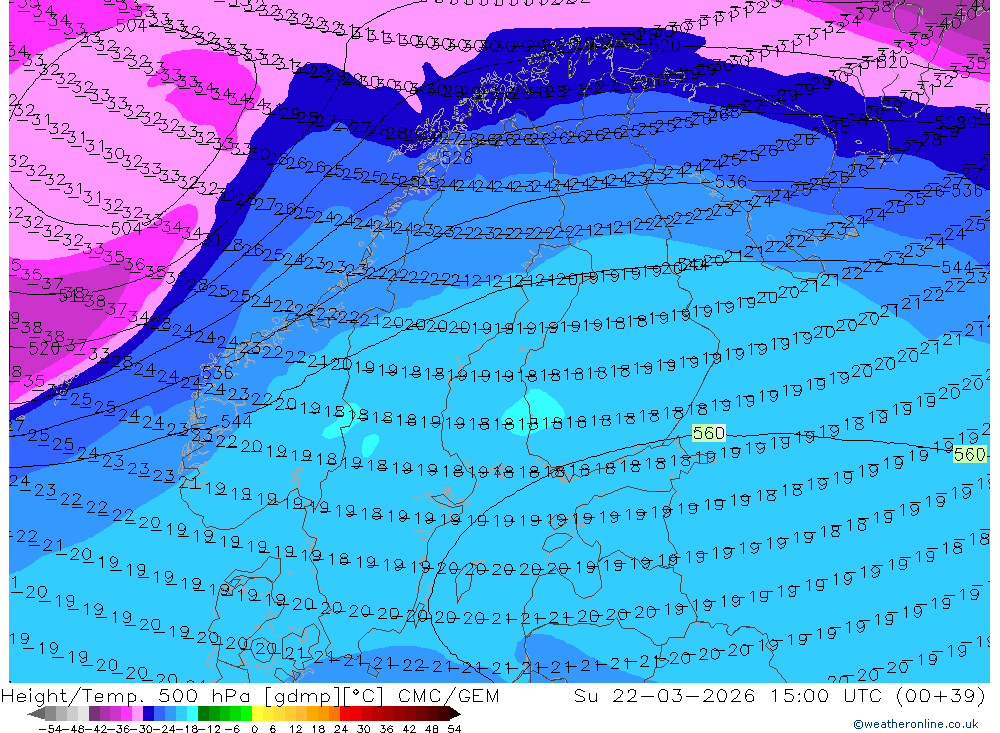Screen dimensions: 1000x733
Task: Click the weatheronline.co.uk copyright link
Action: click(916, 724)
